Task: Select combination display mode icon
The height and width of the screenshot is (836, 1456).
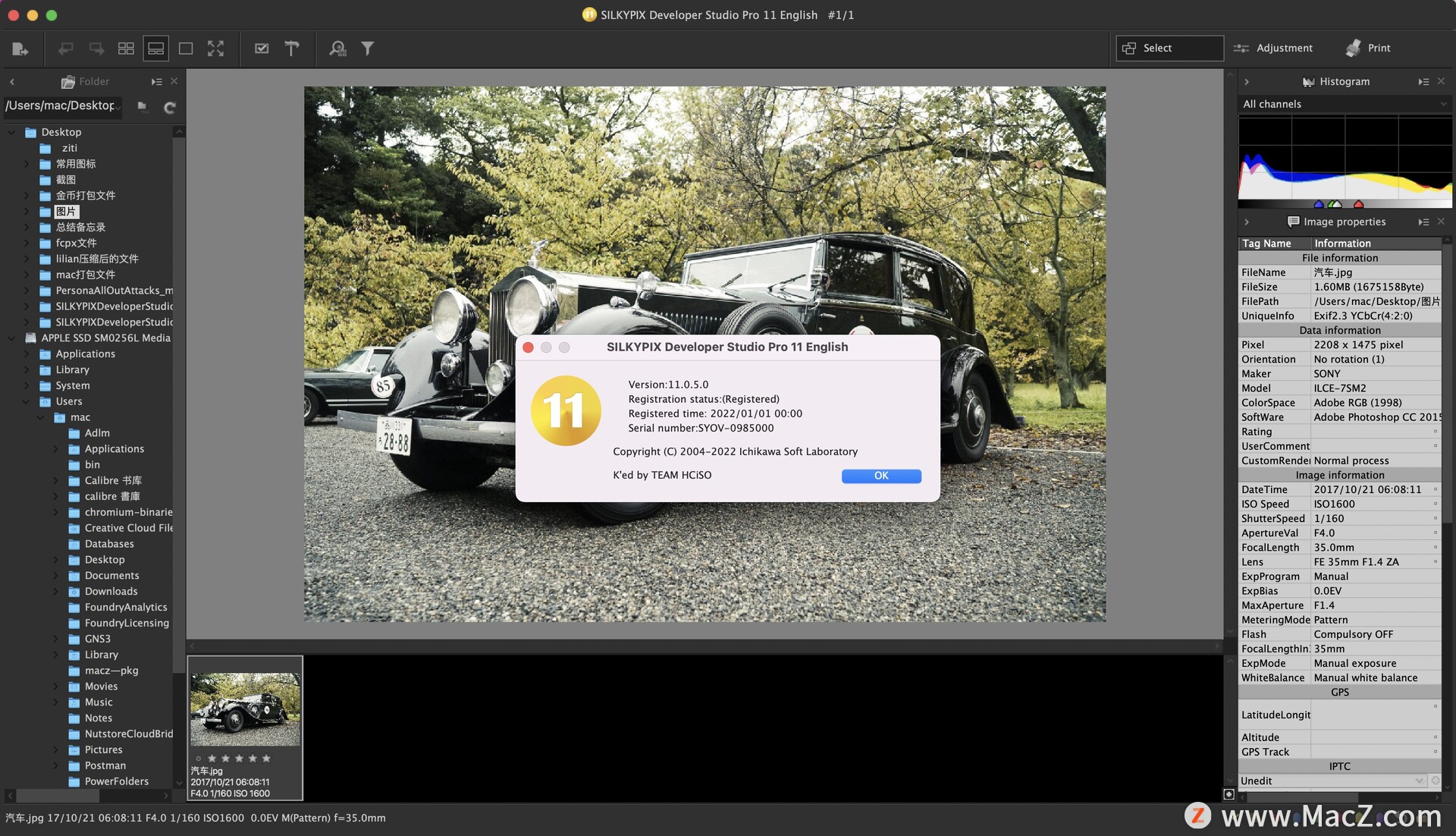Action: point(156,49)
